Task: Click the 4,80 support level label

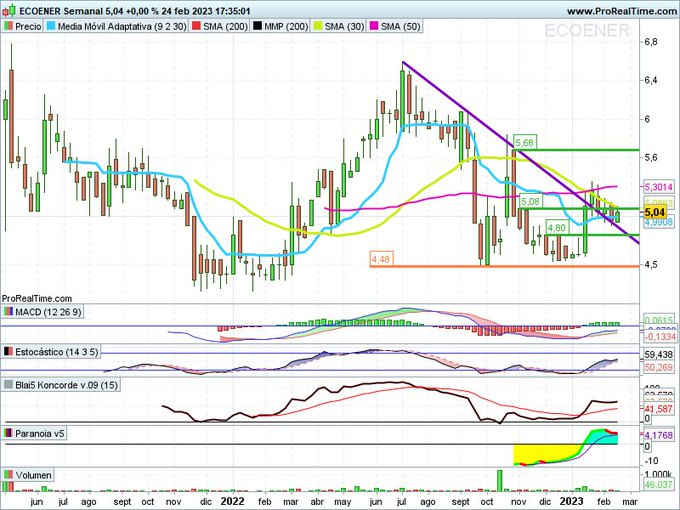Action: click(556, 228)
